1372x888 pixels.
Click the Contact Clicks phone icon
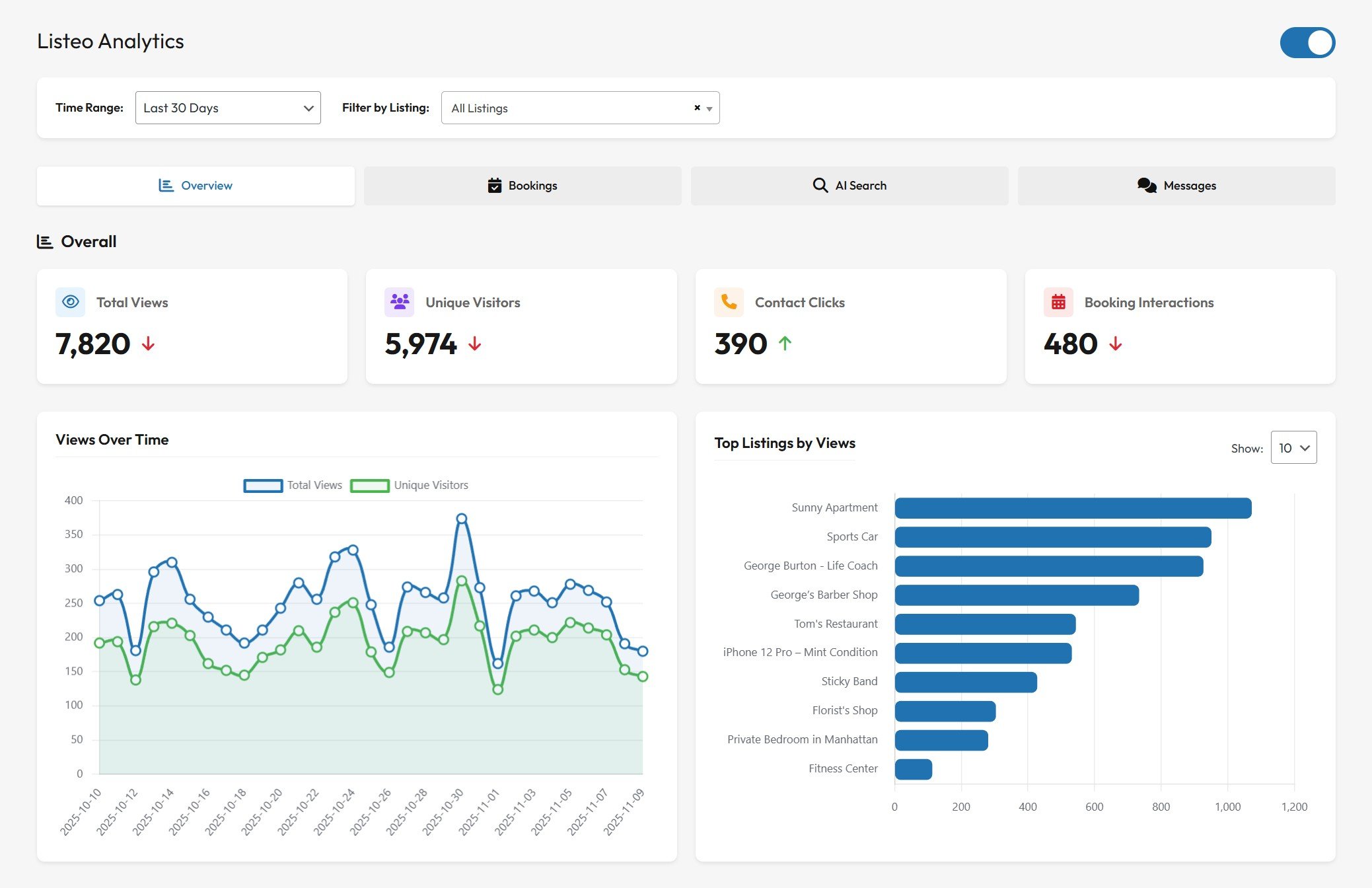728,302
